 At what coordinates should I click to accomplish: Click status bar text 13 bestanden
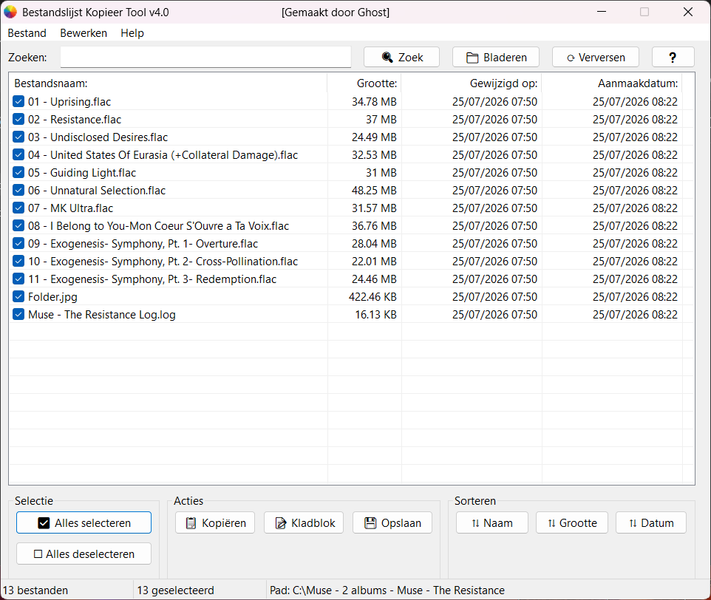click(35, 590)
